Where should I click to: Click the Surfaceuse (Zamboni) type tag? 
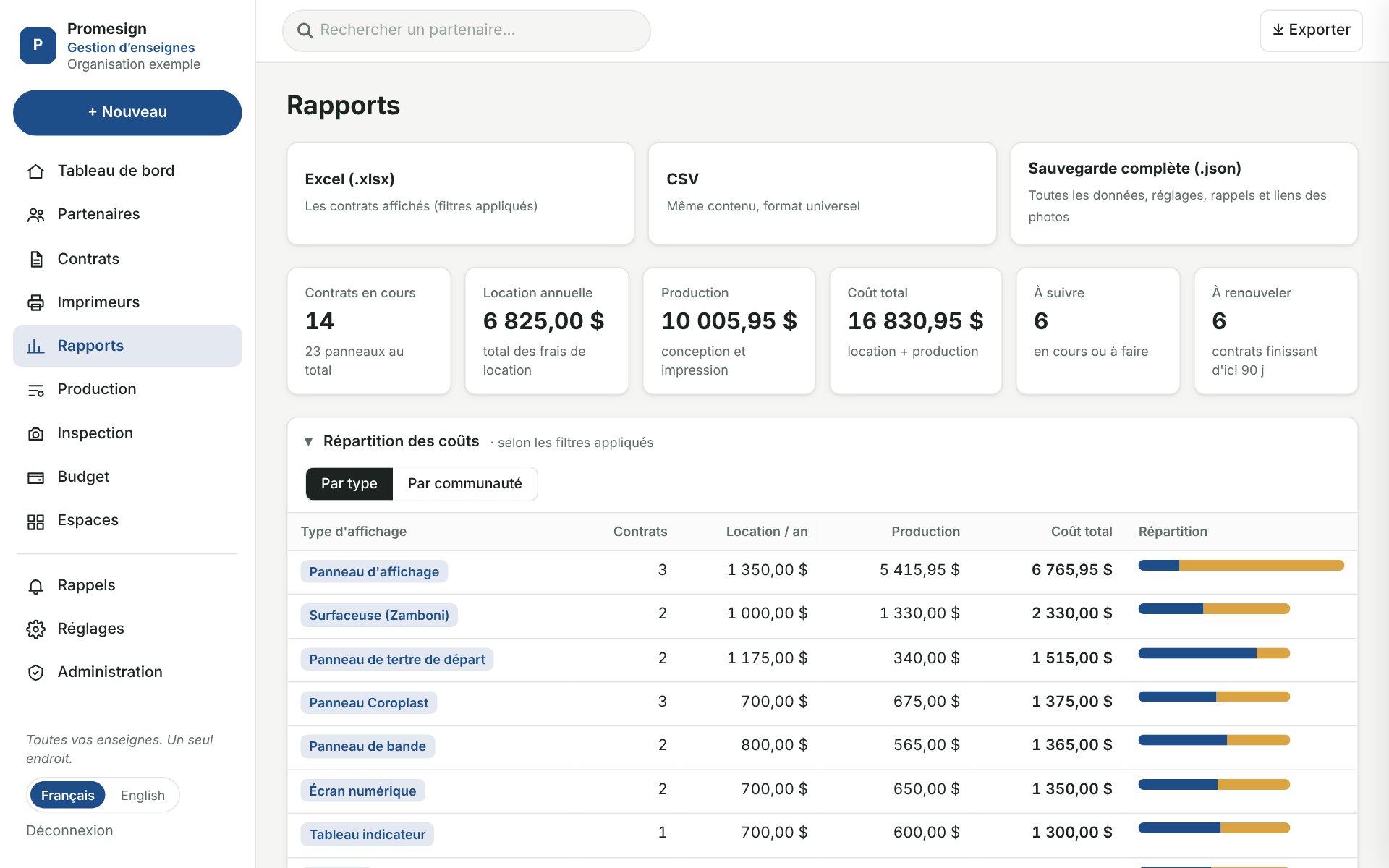[379, 616]
